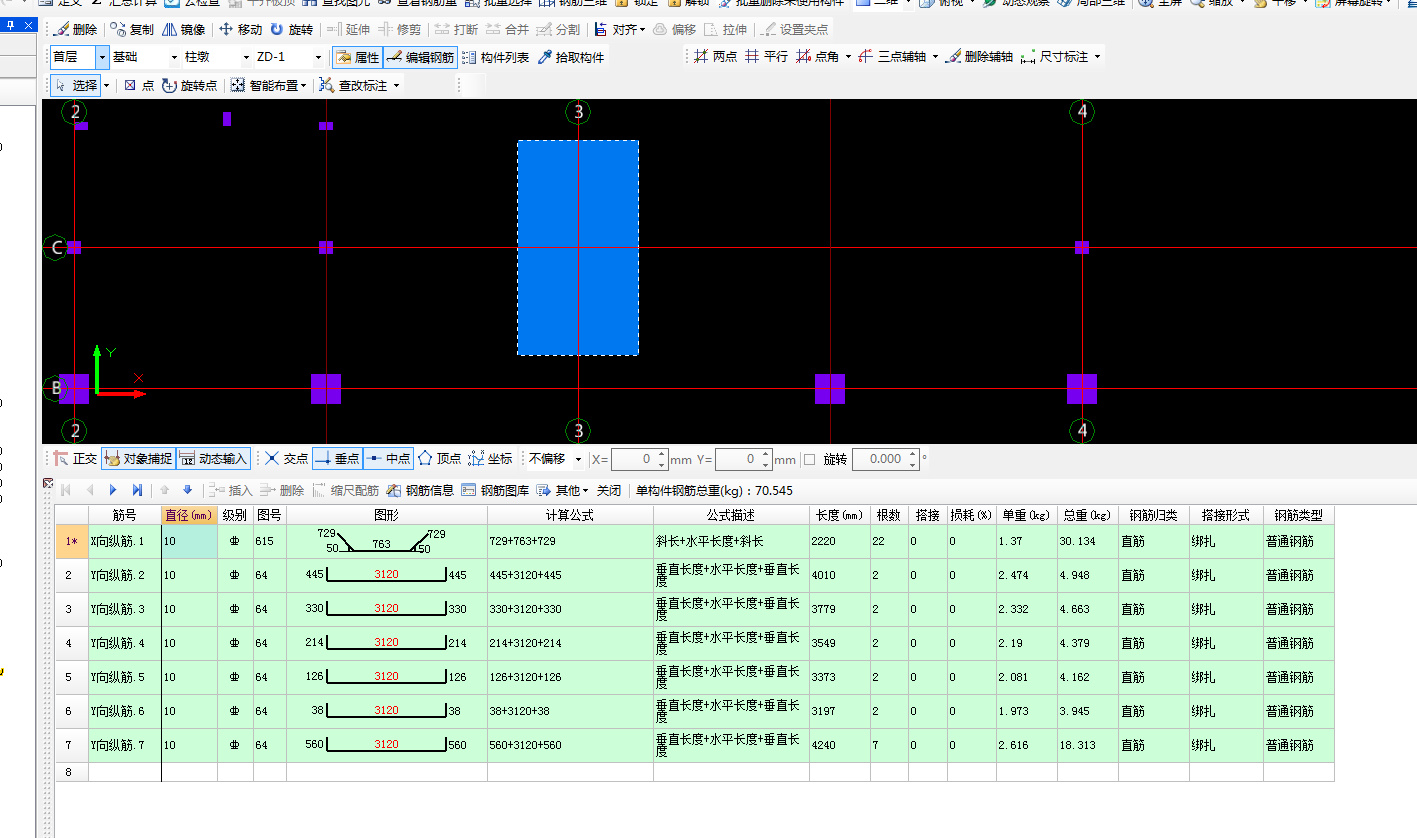1417x838 pixels.
Task: Toggle 正交 orthogonal mode
Action: click(75, 459)
